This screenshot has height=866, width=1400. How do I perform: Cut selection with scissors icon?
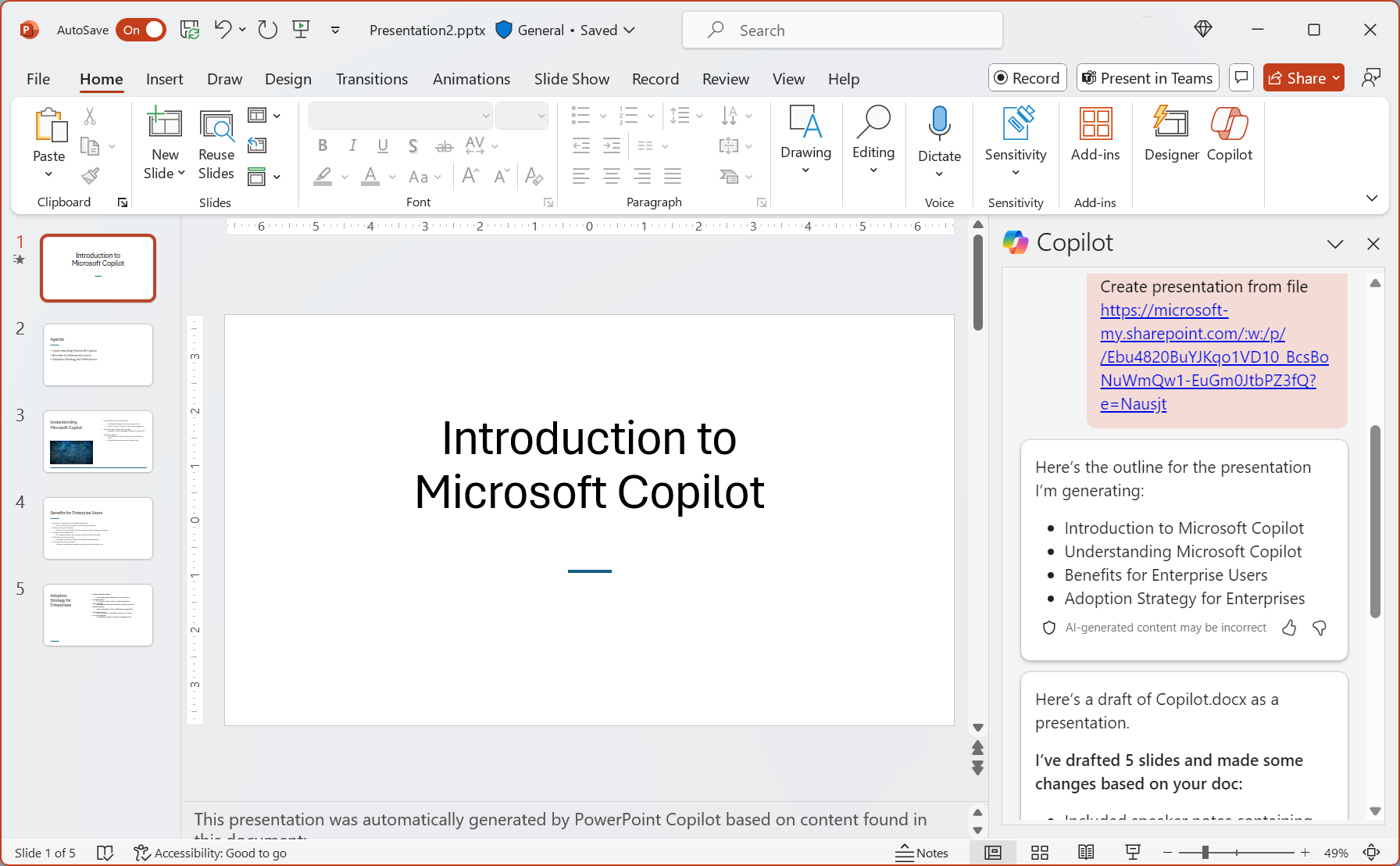coord(90,116)
